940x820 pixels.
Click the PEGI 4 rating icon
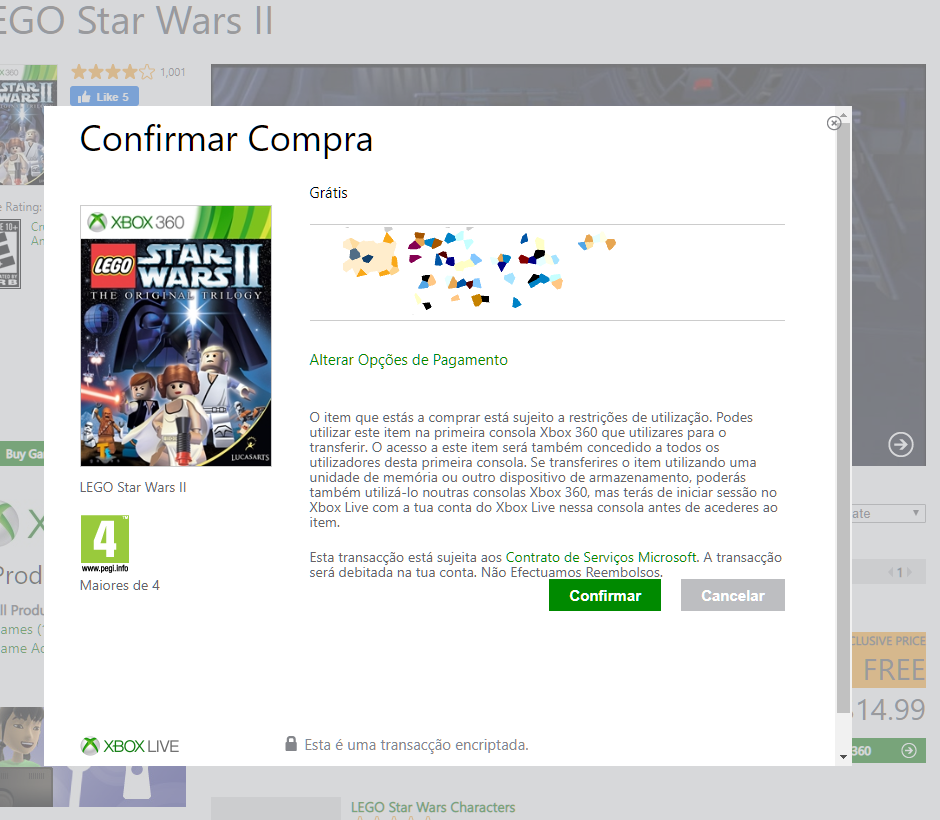(x=105, y=544)
